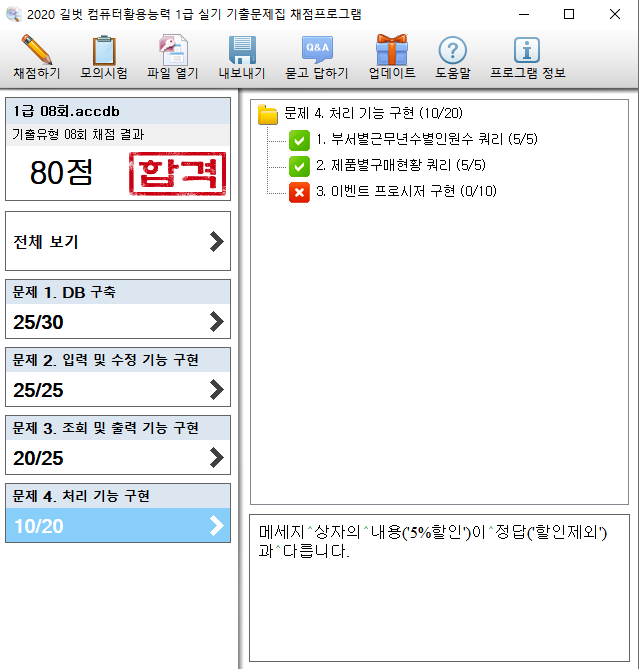Click green check beside 제품별구매현황 쿼리
The height and width of the screenshot is (669, 639).
click(x=299, y=166)
